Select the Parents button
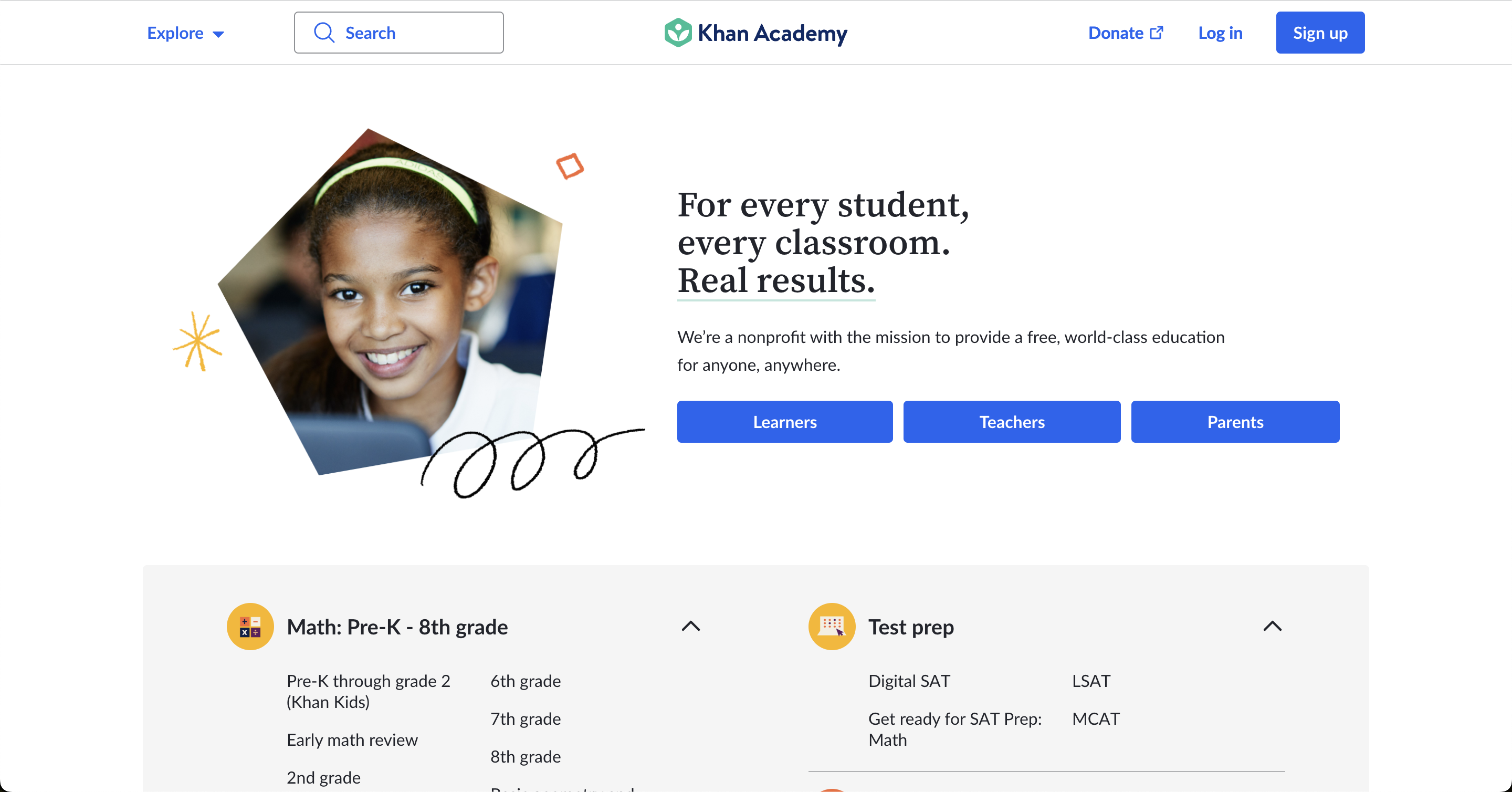The image size is (1512, 792). (x=1235, y=422)
